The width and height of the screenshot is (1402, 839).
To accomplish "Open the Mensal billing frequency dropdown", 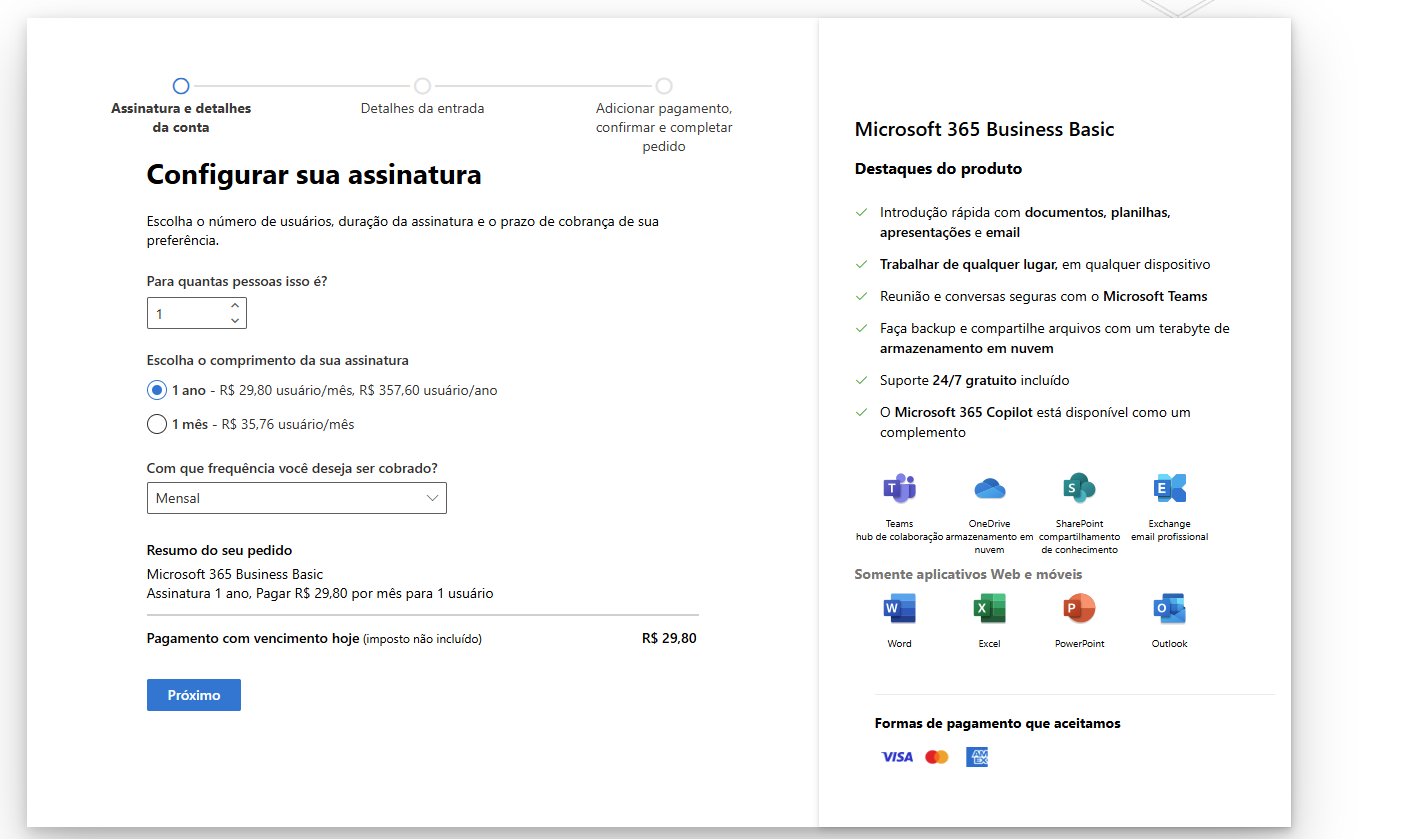I will tap(297, 498).
